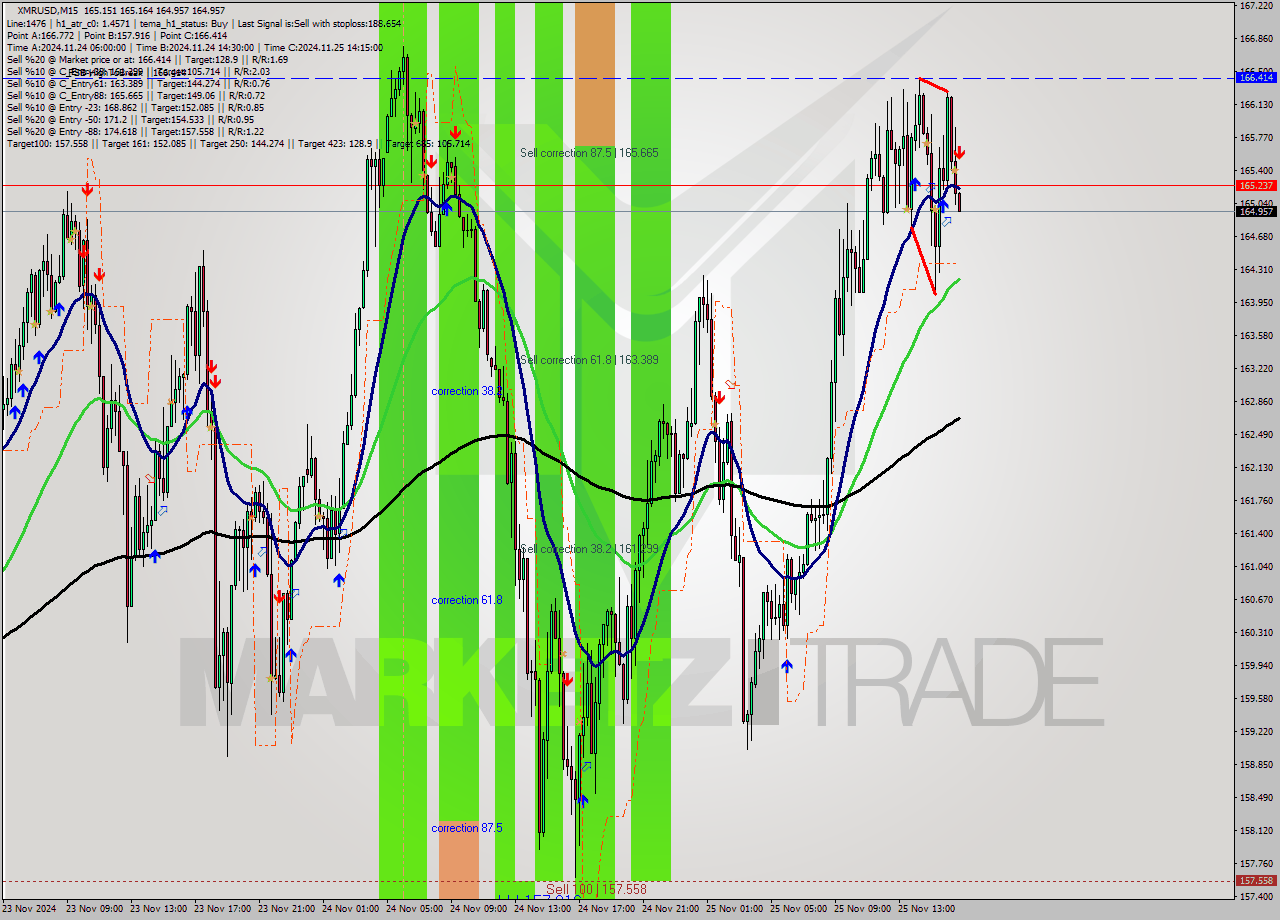This screenshot has height=920, width=1280.
Task: Click the 'Time A:2024.11.24 06:00:00' info text
Action: coord(66,47)
